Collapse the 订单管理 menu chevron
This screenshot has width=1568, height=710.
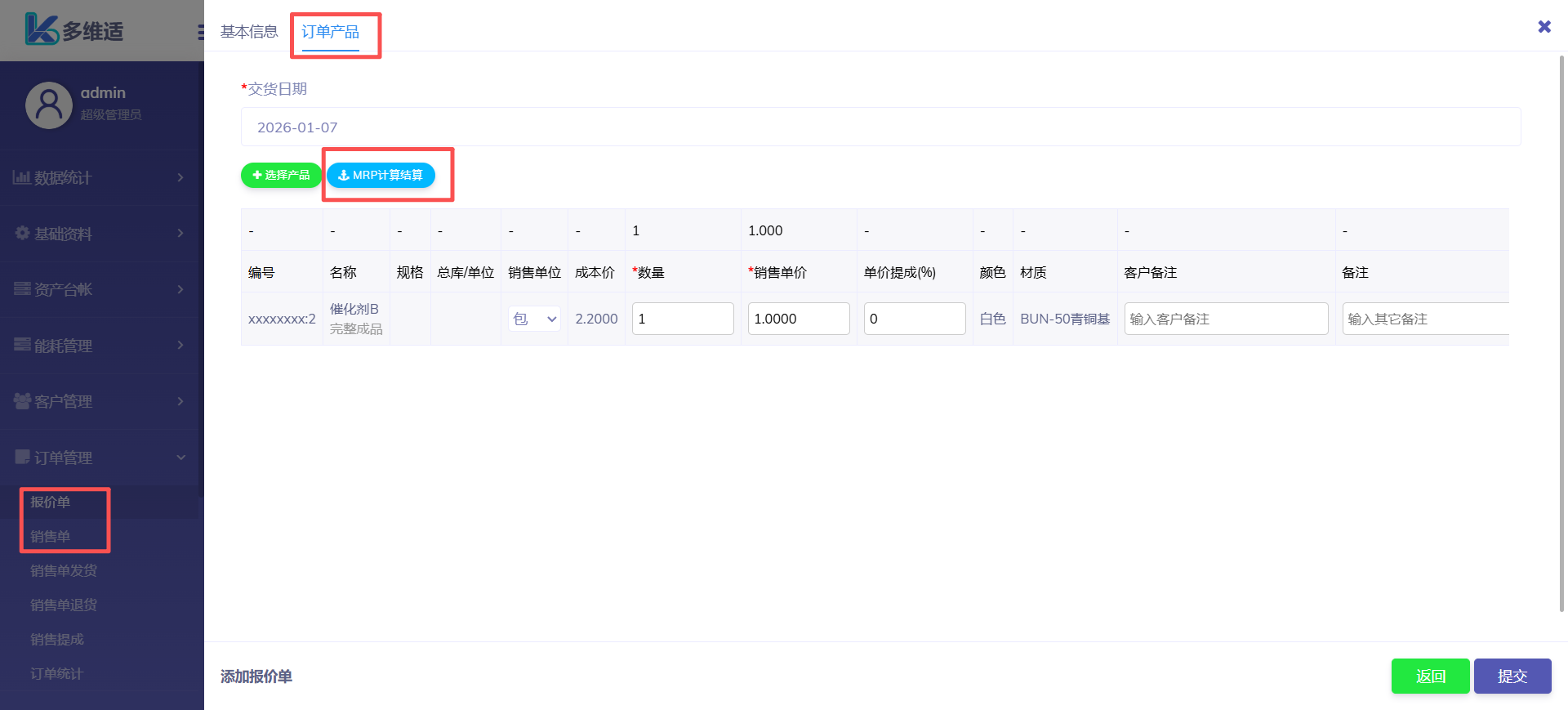click(180, 458)
